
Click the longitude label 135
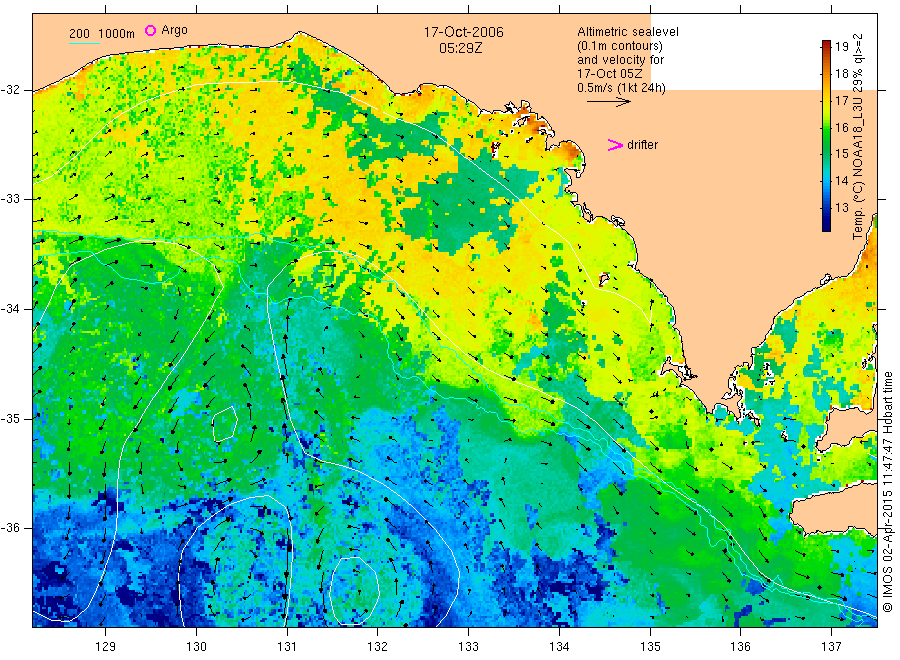(650, 647)
